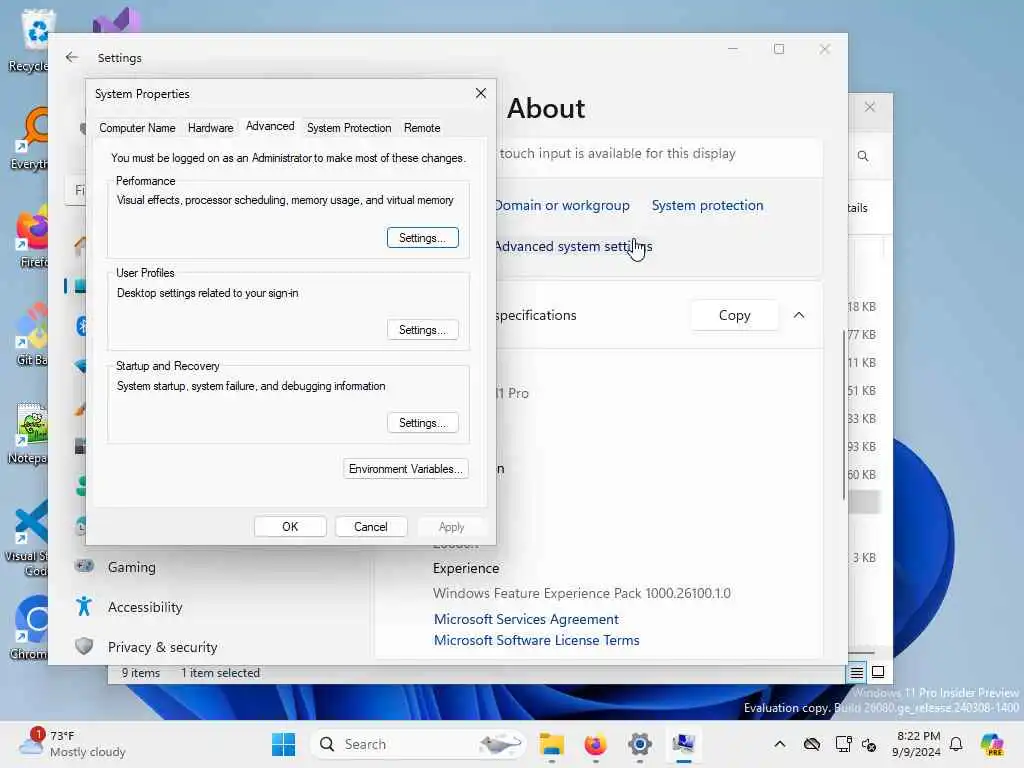Open Microsoft Software License Terms link
Viewport: 1024px width, 768px height.
[536, 640]
